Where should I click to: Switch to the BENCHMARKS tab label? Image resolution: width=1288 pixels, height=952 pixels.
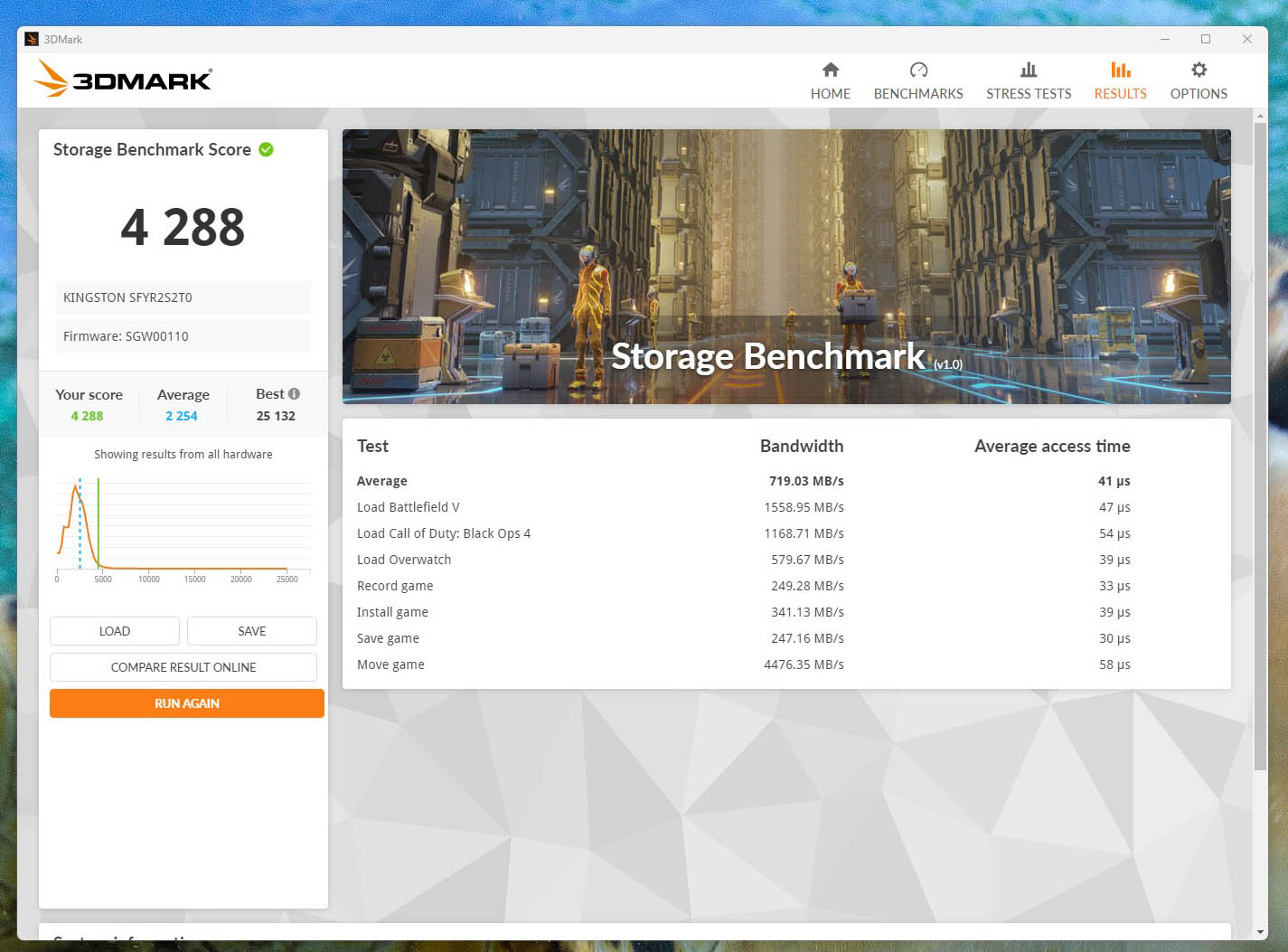918,93
